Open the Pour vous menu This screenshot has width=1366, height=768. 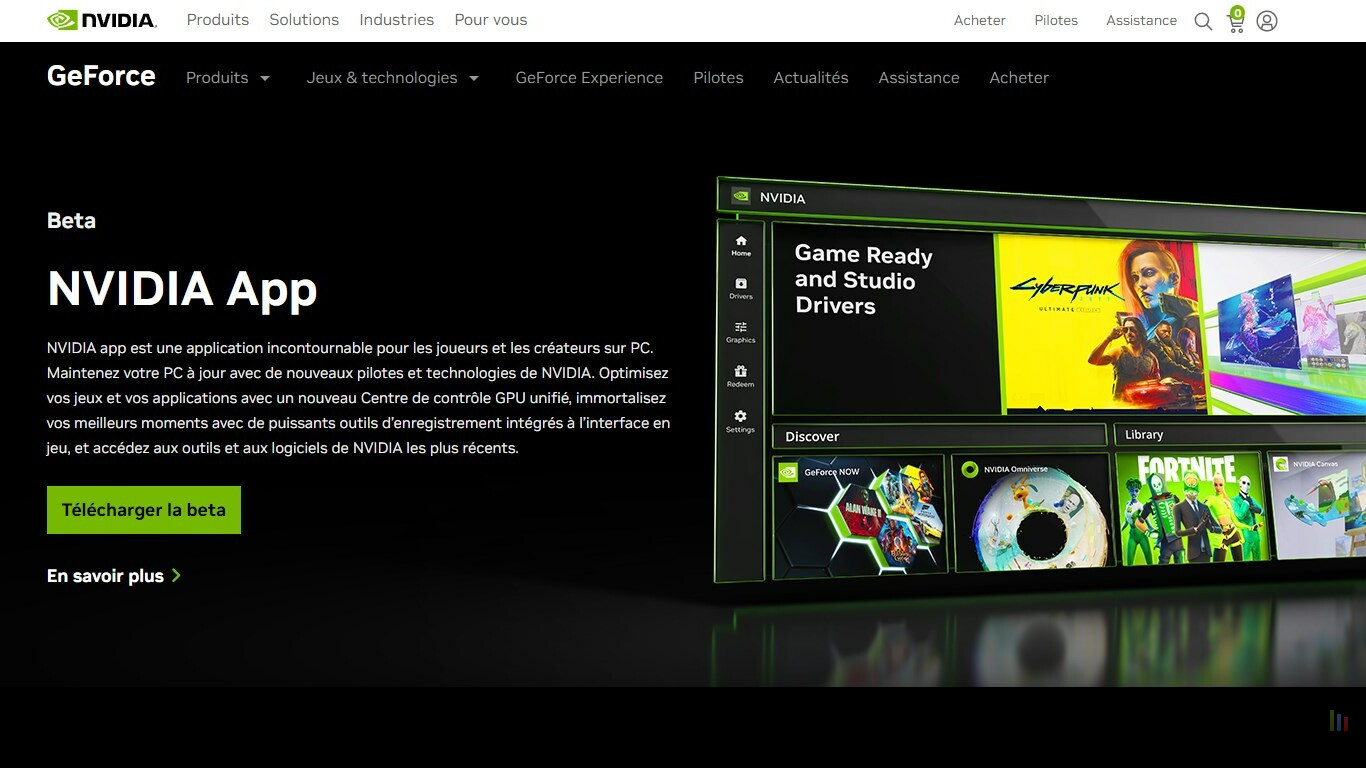pos(491,20)
